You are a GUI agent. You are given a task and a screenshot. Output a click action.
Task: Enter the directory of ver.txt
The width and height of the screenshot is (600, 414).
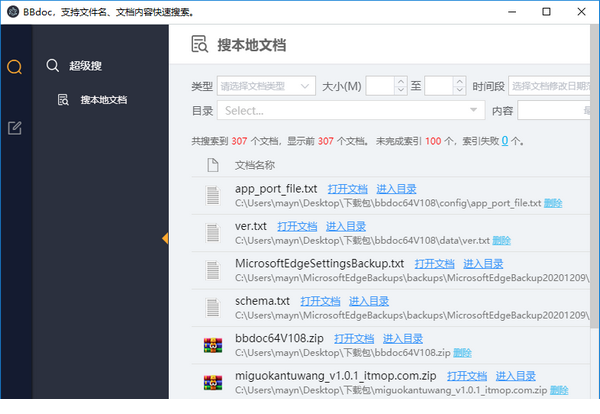point(346,226)
